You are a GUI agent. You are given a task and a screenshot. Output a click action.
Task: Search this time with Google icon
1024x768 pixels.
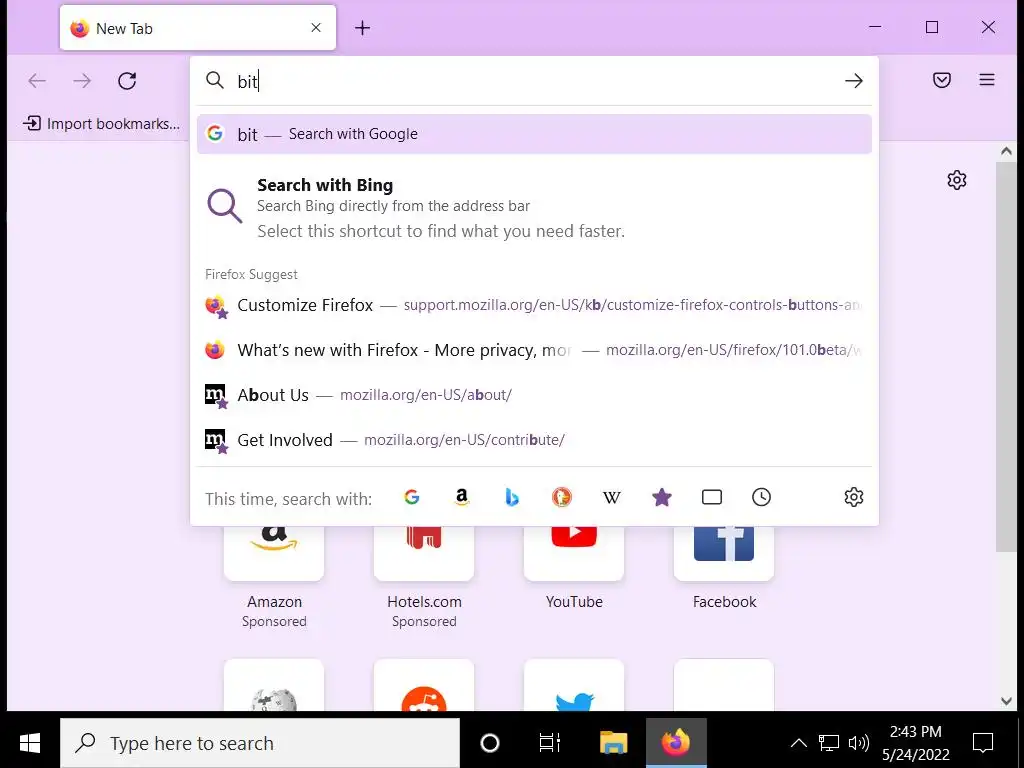[x=411, y=498]
